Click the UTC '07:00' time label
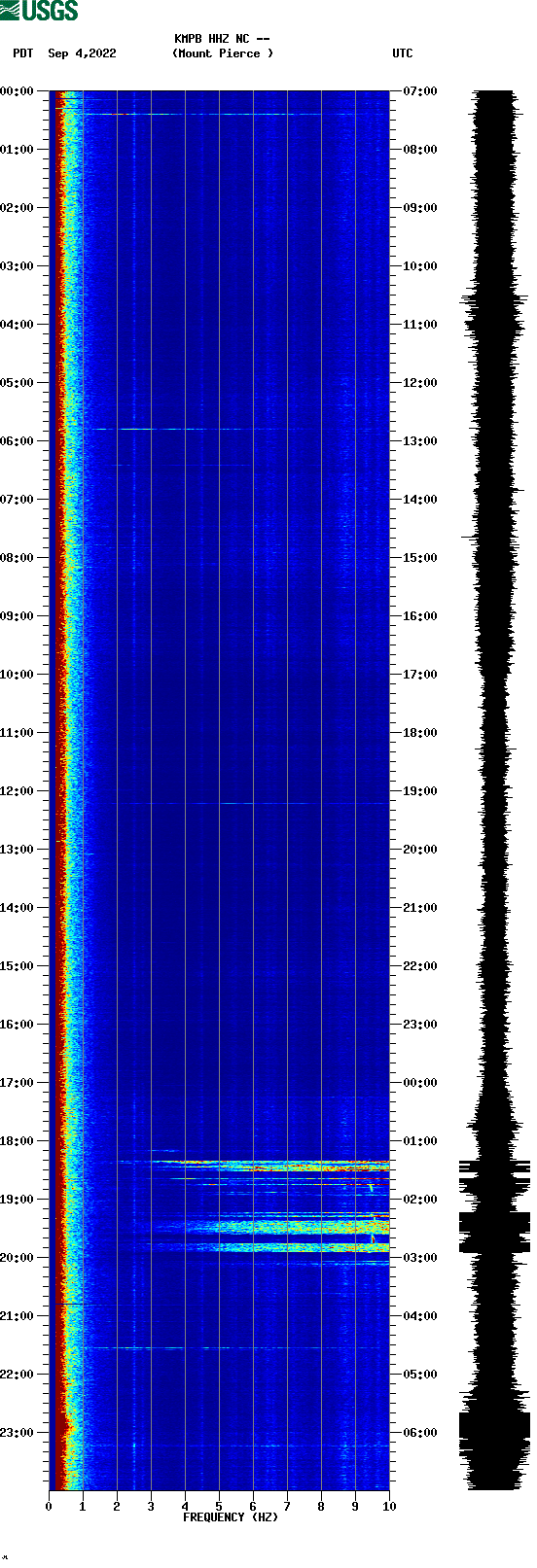Viewport: 537px width, 1568px height. coord(420,91)
